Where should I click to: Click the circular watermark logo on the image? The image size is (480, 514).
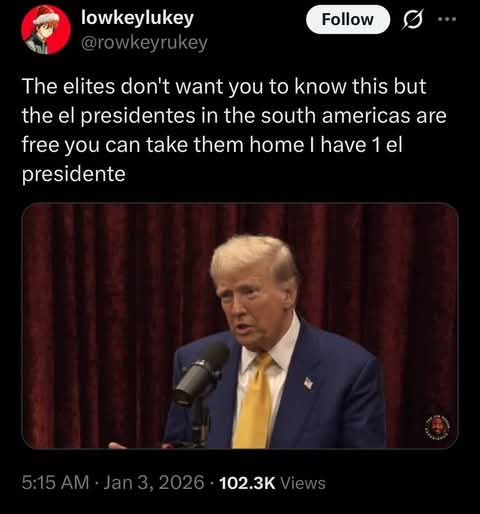437,426
